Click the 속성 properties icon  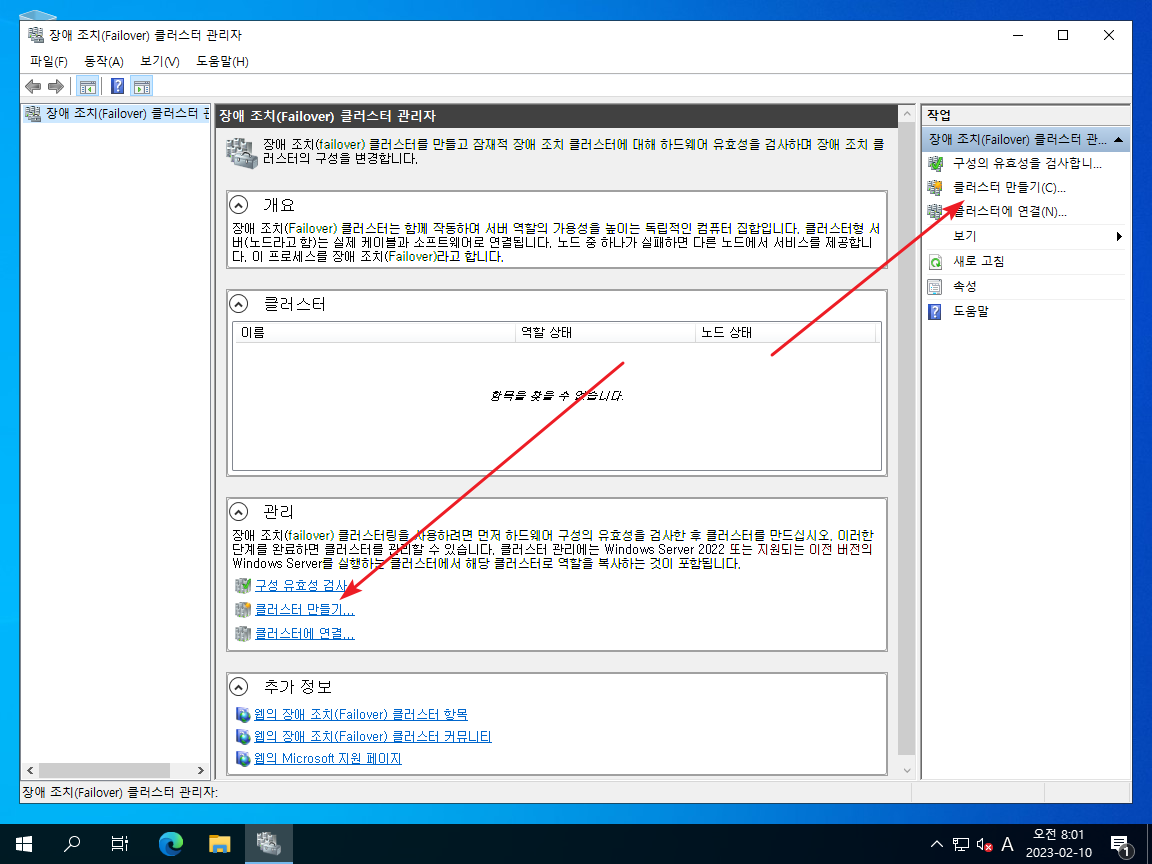pos(935,287)
